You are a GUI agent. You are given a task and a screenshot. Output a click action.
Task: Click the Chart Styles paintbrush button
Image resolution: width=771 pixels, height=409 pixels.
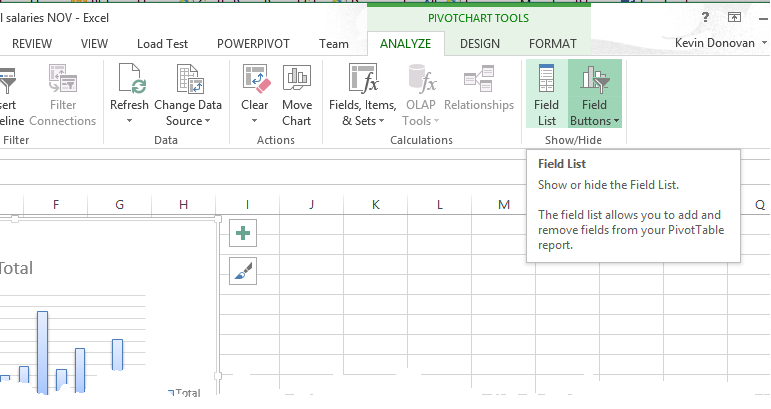[x=243, y=271]
